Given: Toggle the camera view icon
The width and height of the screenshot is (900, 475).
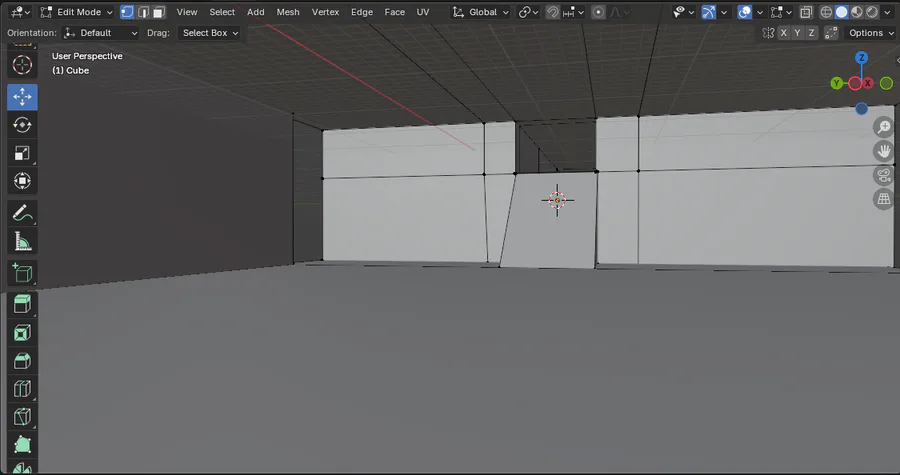Looking at the screenshot, I should [884, 175].
